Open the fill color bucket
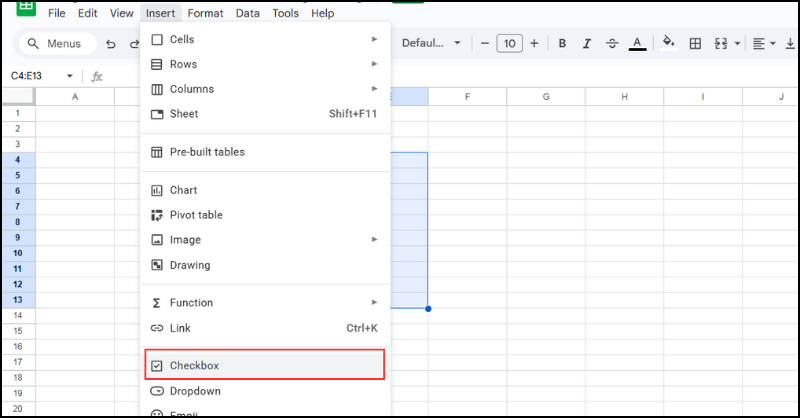800x418 pixels. (x=668, y=42)
